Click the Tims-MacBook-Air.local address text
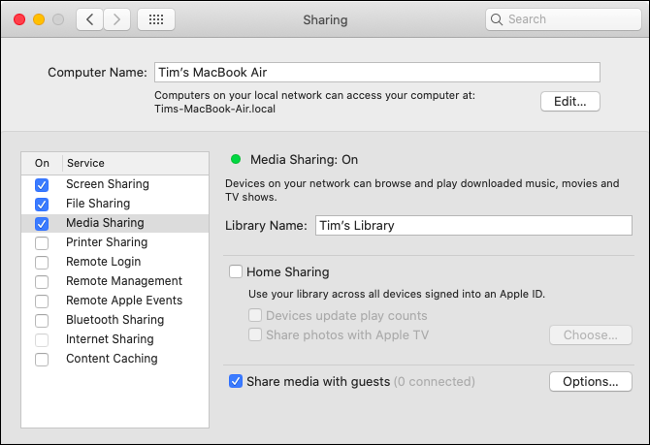650x445 pixels. (x=215, y=109)
